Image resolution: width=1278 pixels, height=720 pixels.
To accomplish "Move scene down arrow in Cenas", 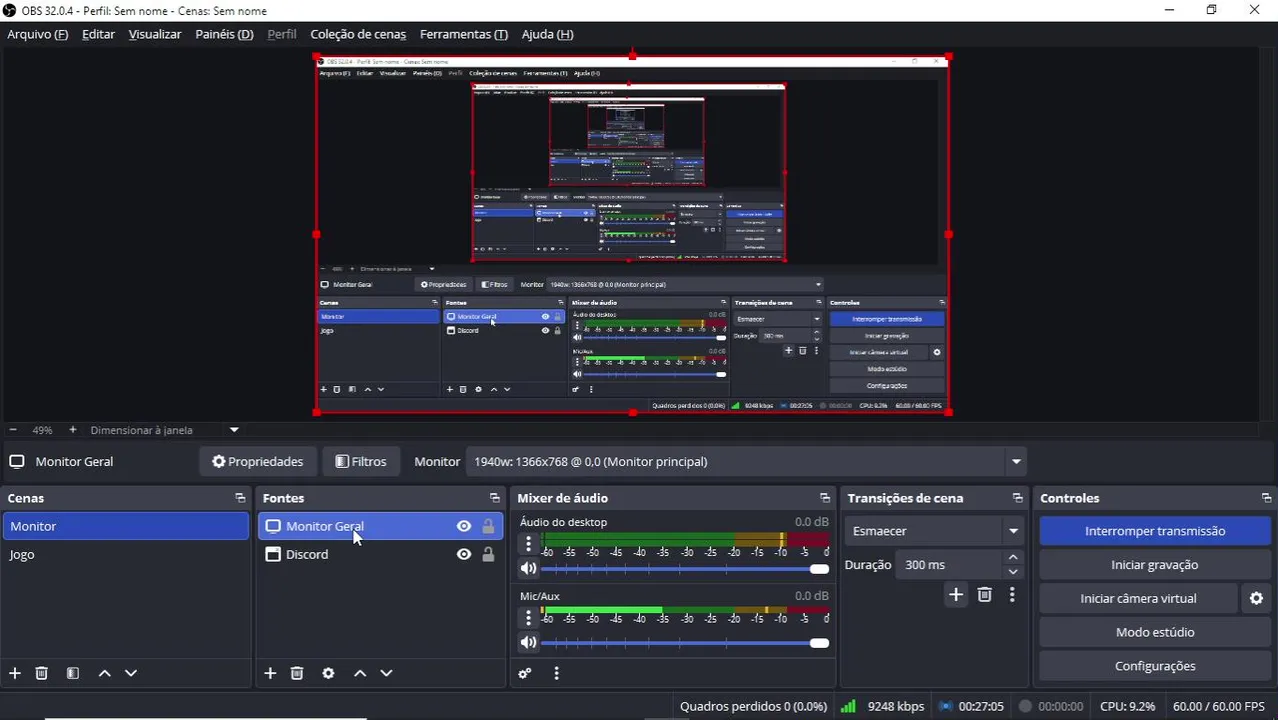I will click(x=130, y=673).
